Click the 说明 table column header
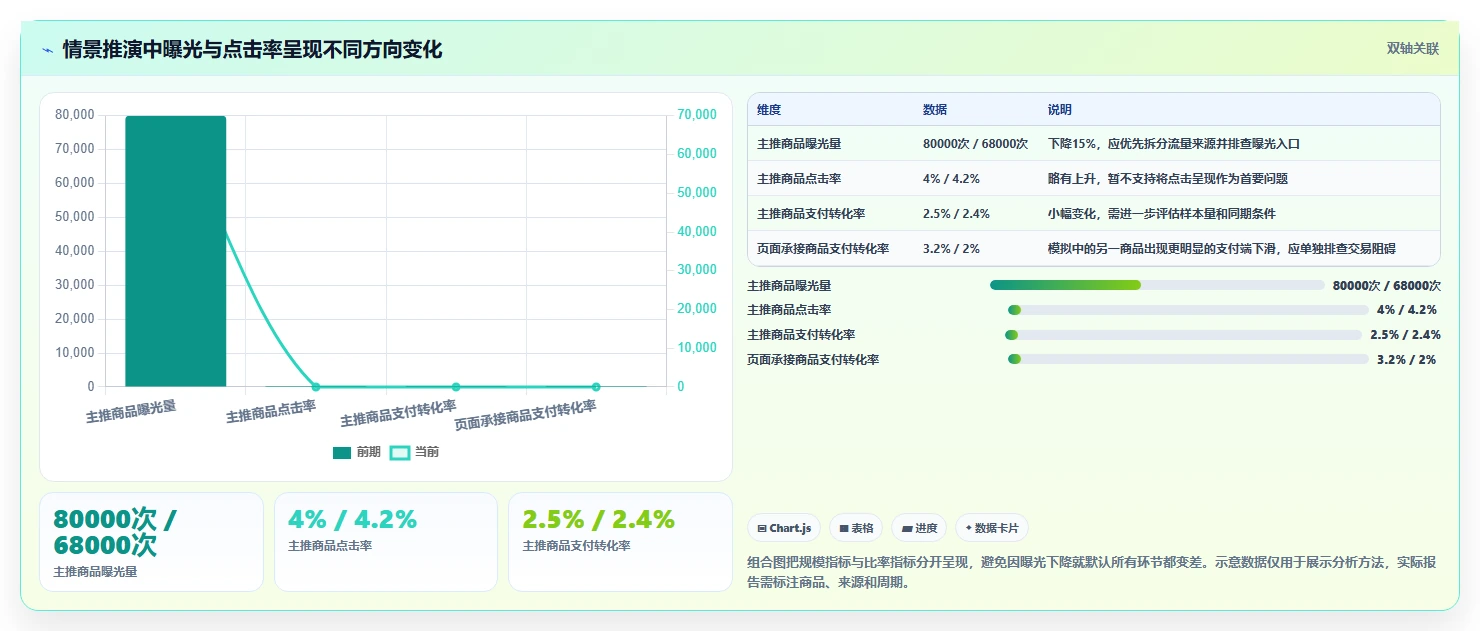 (x=1060, y=110)
